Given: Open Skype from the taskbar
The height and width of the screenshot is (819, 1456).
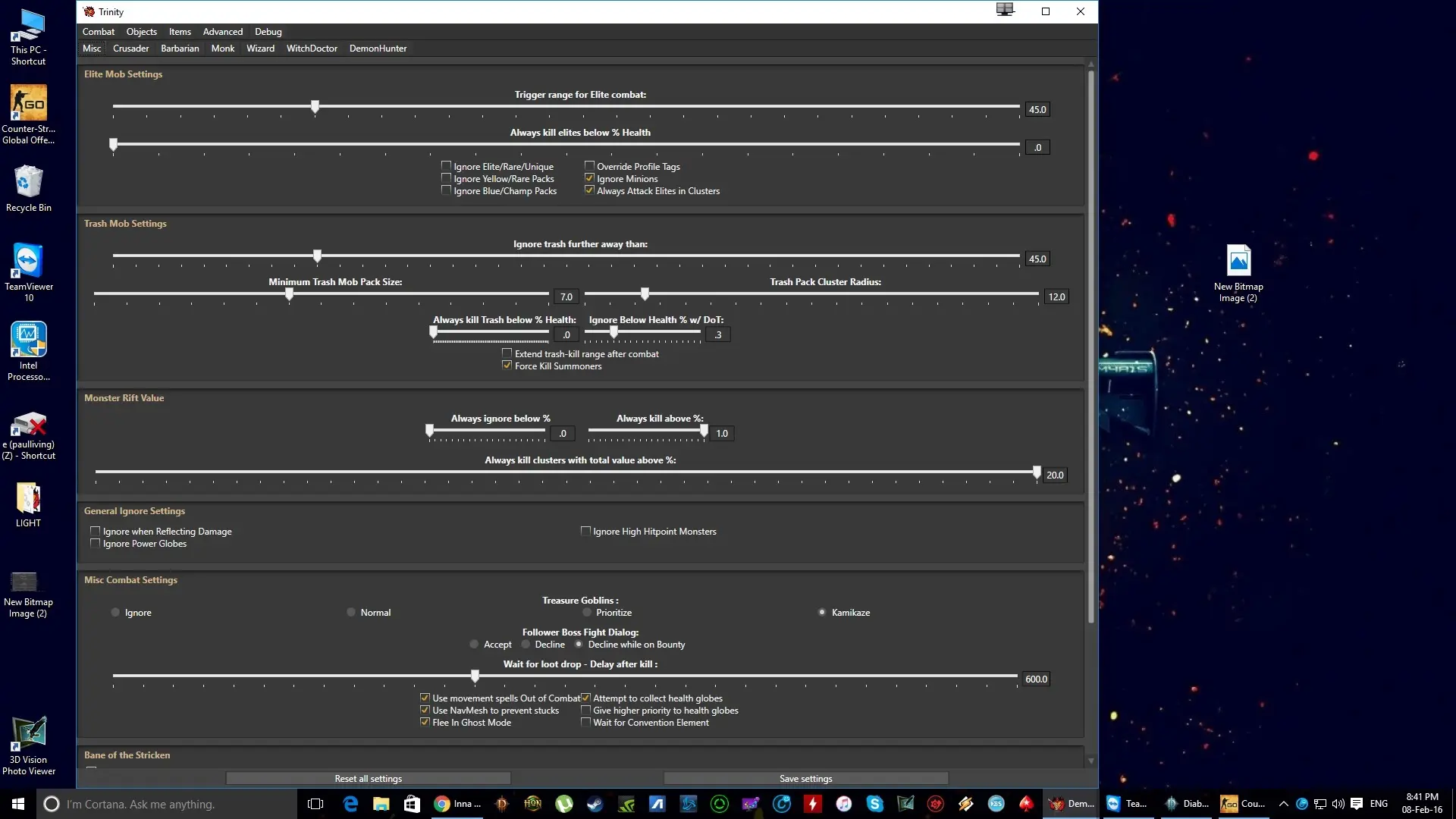Looking at the screenshot, I should pyautogui.click(x=875, y=804).
